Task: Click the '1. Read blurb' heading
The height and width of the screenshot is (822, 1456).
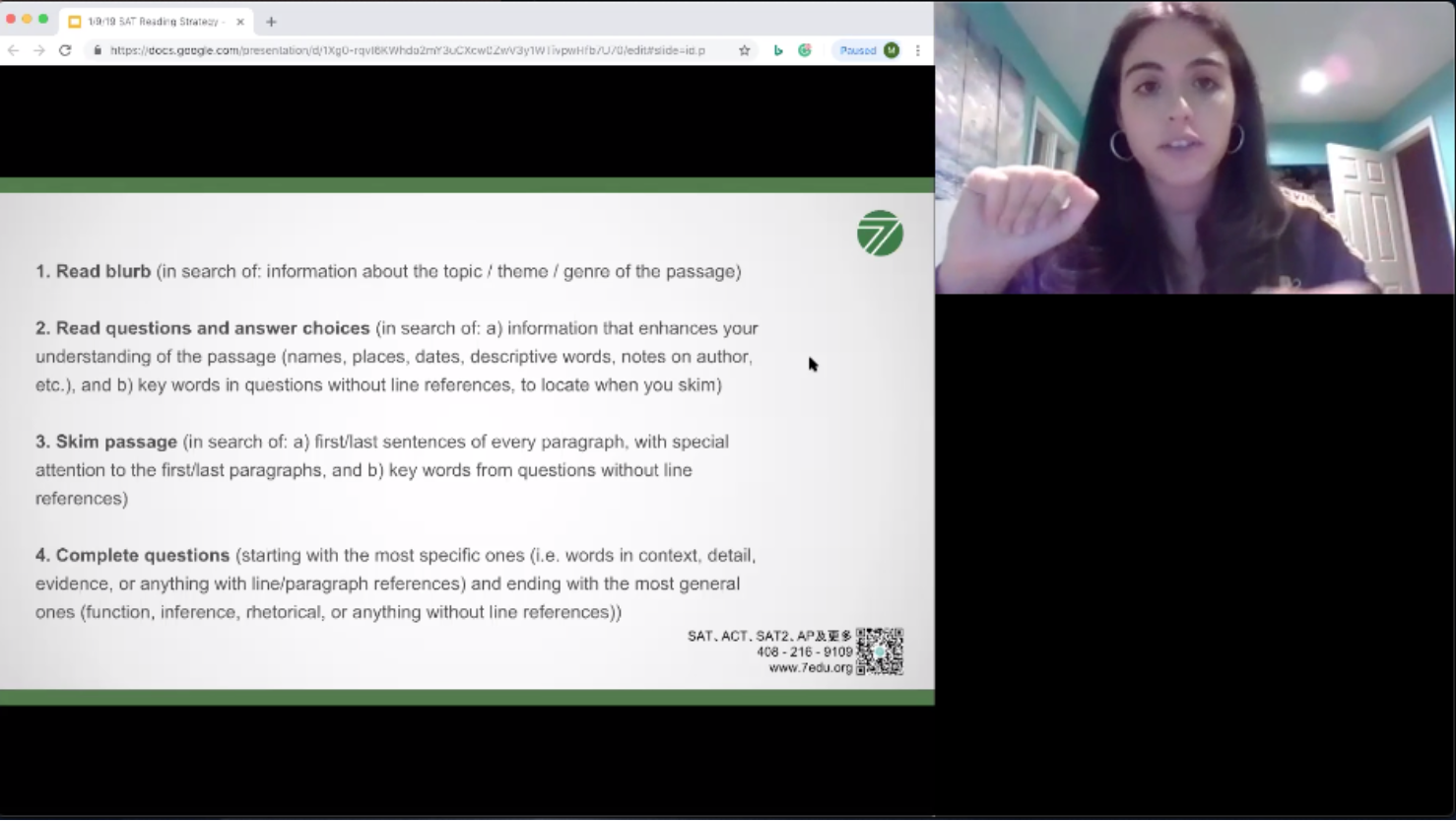Action: [94, 271]
